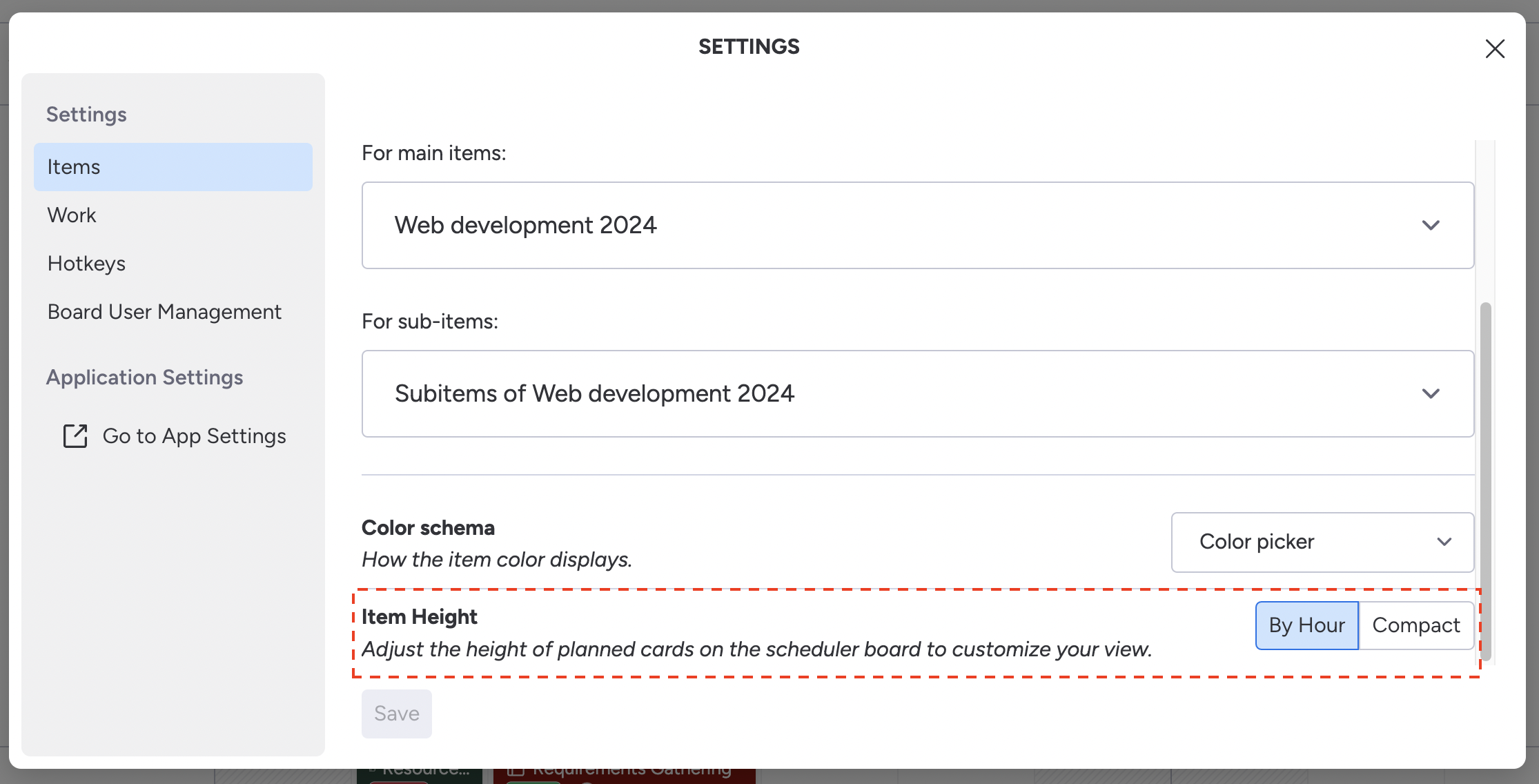This screenshot has height=784, width=1539.
Task: Follow the Go to App Settings link
Action: [x=194, y=436]
